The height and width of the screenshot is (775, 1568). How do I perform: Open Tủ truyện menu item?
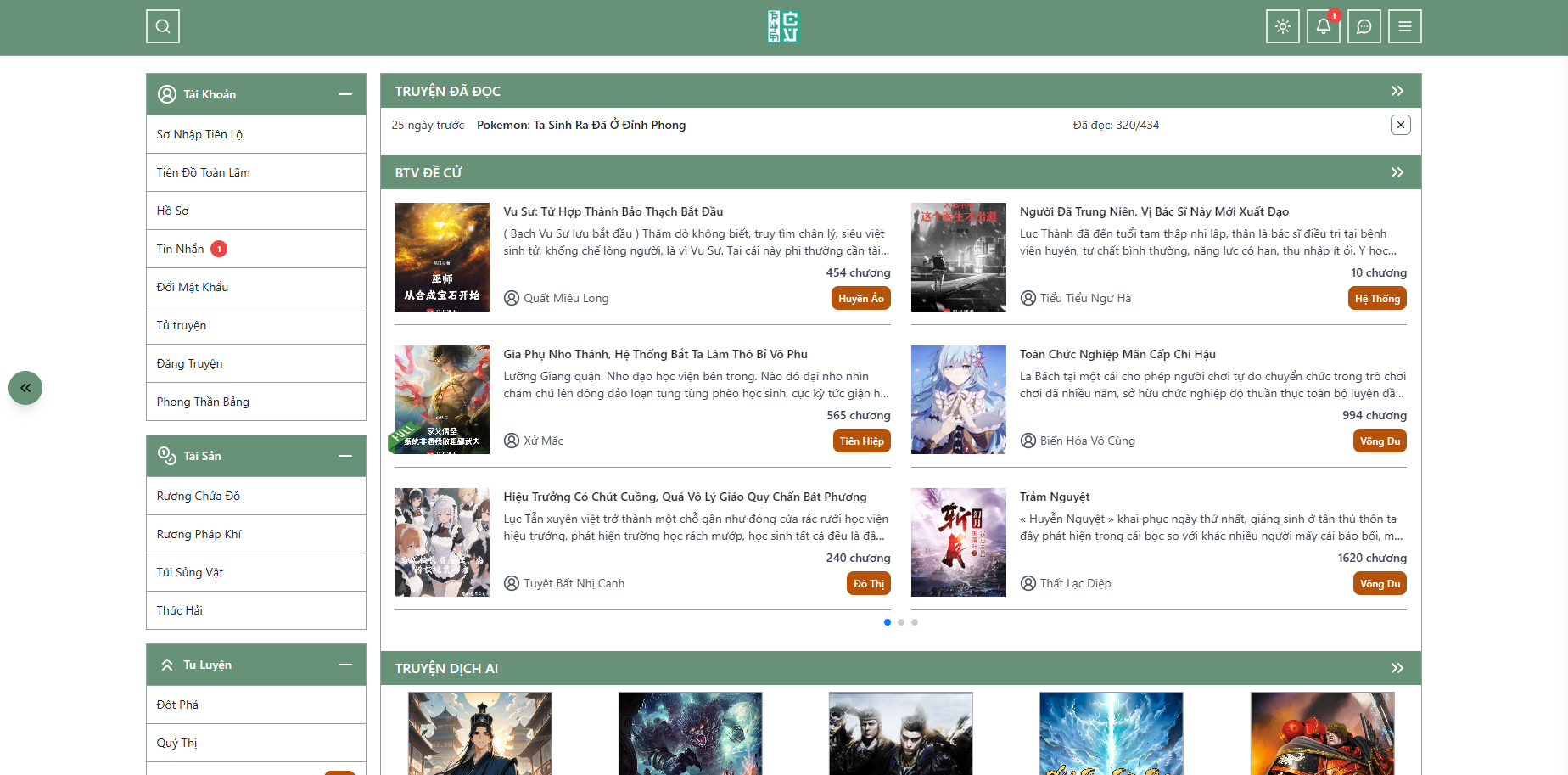click(182, 325)
